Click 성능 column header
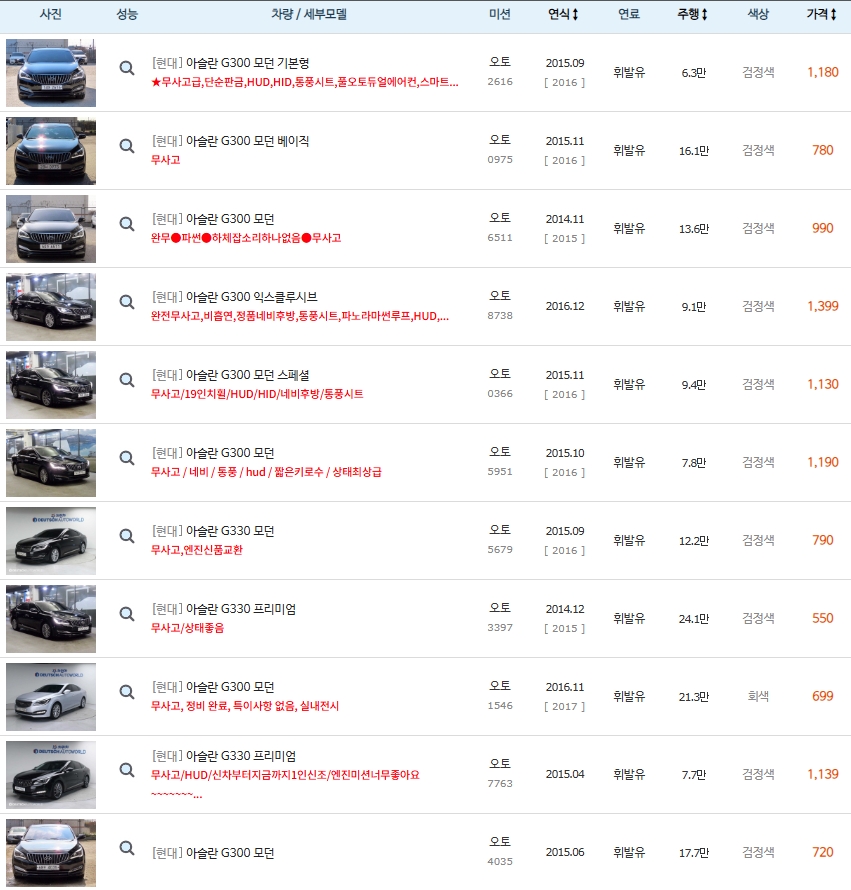 [127, 14]
